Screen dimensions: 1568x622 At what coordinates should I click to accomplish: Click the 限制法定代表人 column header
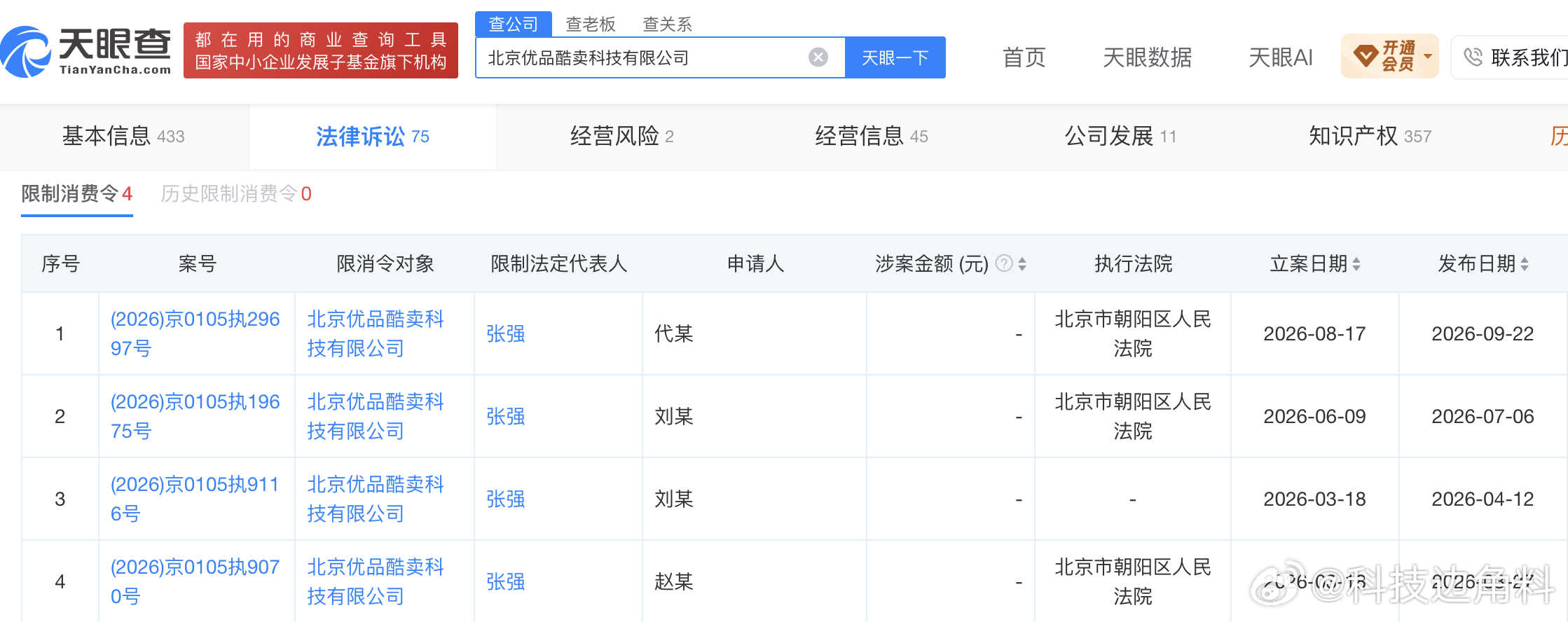point(558,263)
